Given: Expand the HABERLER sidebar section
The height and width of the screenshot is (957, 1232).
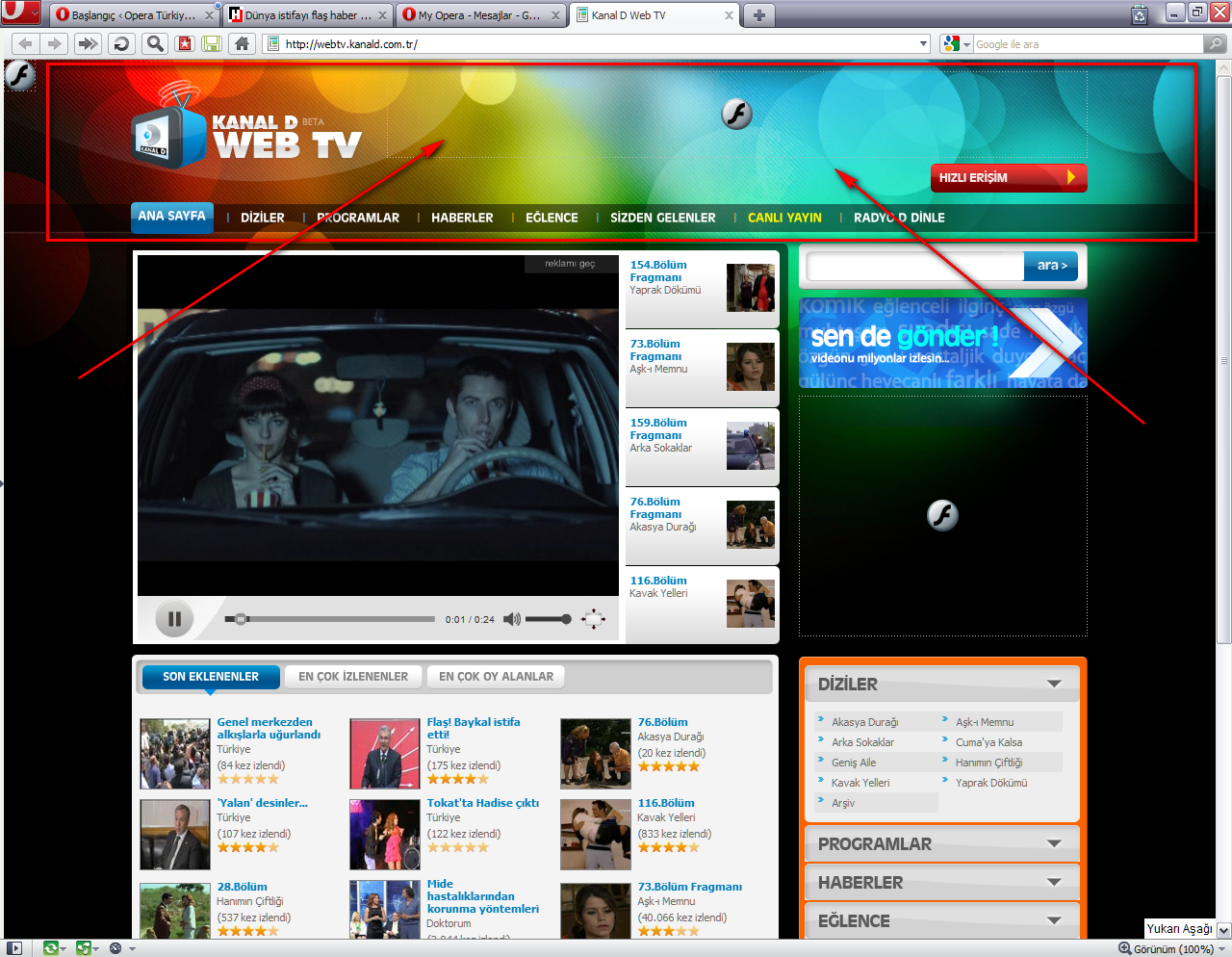Looking at the screenshot, I should click(x=942, y=882).
